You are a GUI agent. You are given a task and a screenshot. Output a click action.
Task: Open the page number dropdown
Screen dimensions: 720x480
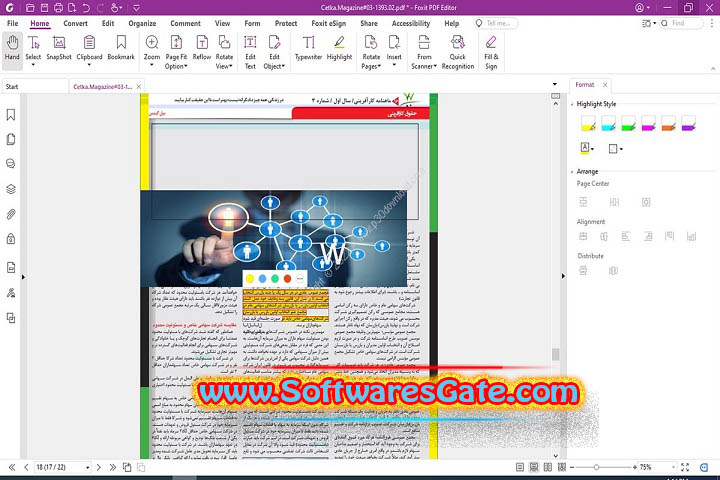87,468
